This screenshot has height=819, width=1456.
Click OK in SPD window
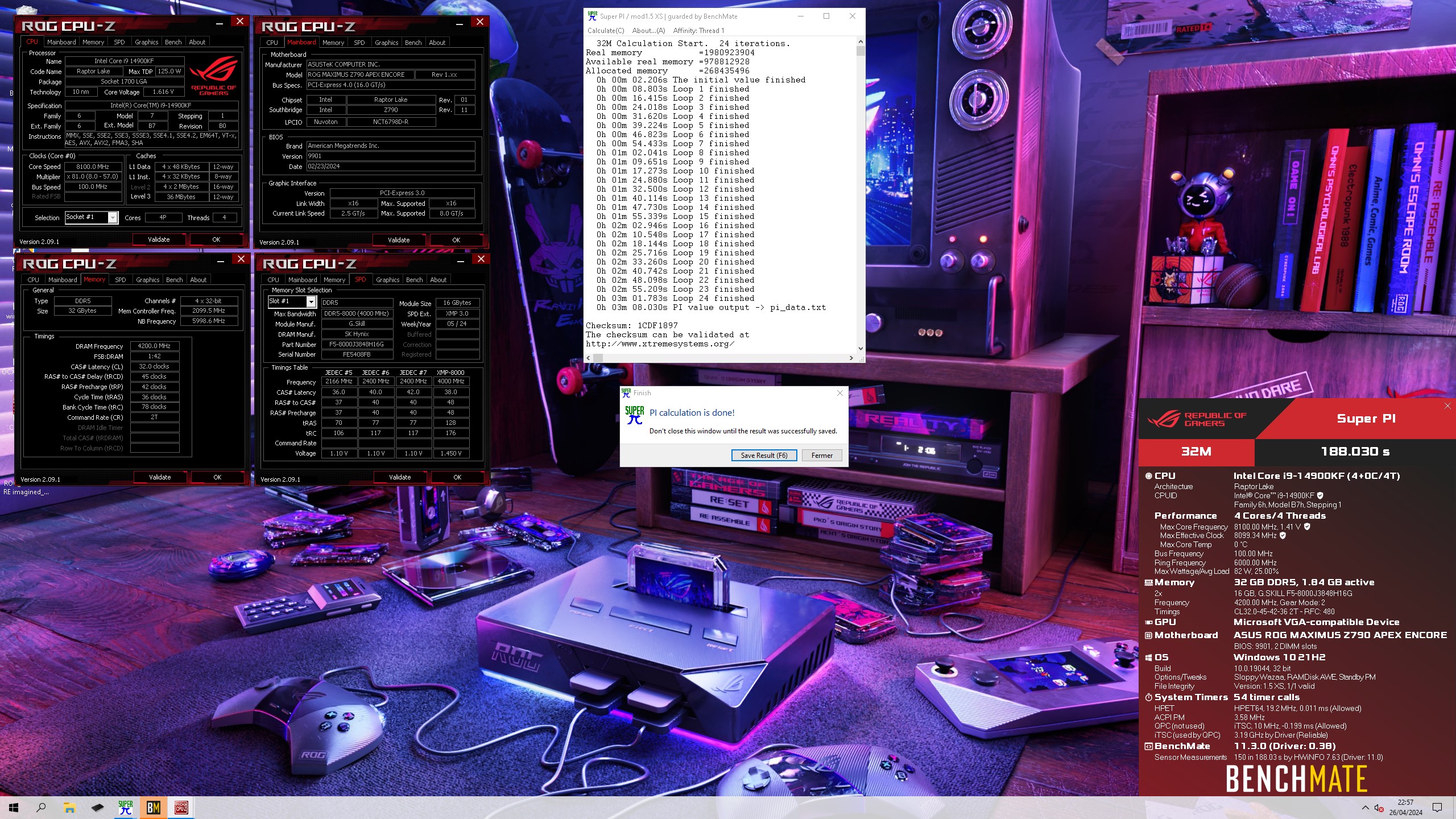point(457,477)
